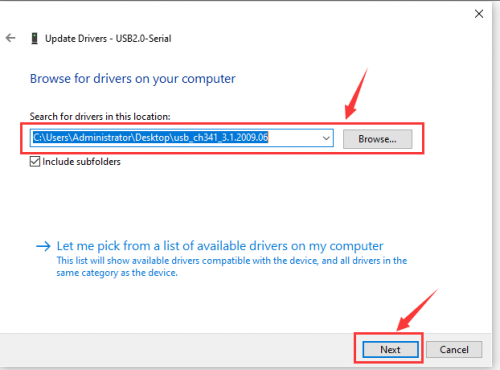Expand the driver location dropdown arrow
Viewport: 500px width, 370px height.
326,138
